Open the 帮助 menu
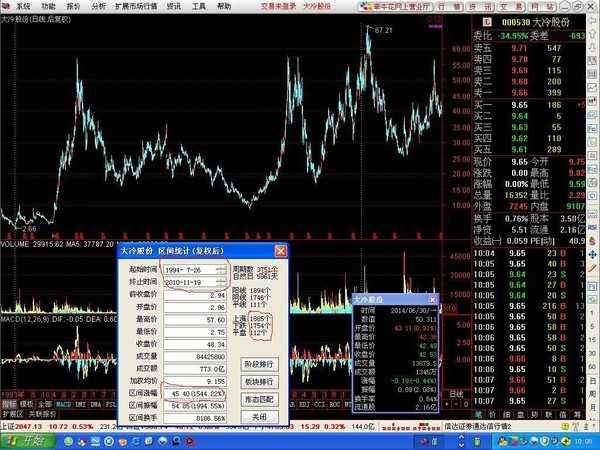 [x=224, y=6]
